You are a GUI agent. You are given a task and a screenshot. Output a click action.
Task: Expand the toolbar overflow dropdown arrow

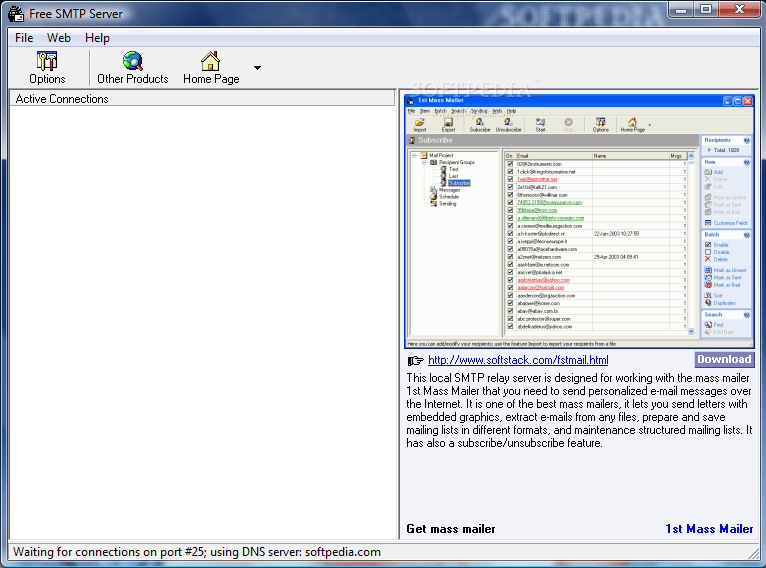pyautogui.click(x=257, y=68)
